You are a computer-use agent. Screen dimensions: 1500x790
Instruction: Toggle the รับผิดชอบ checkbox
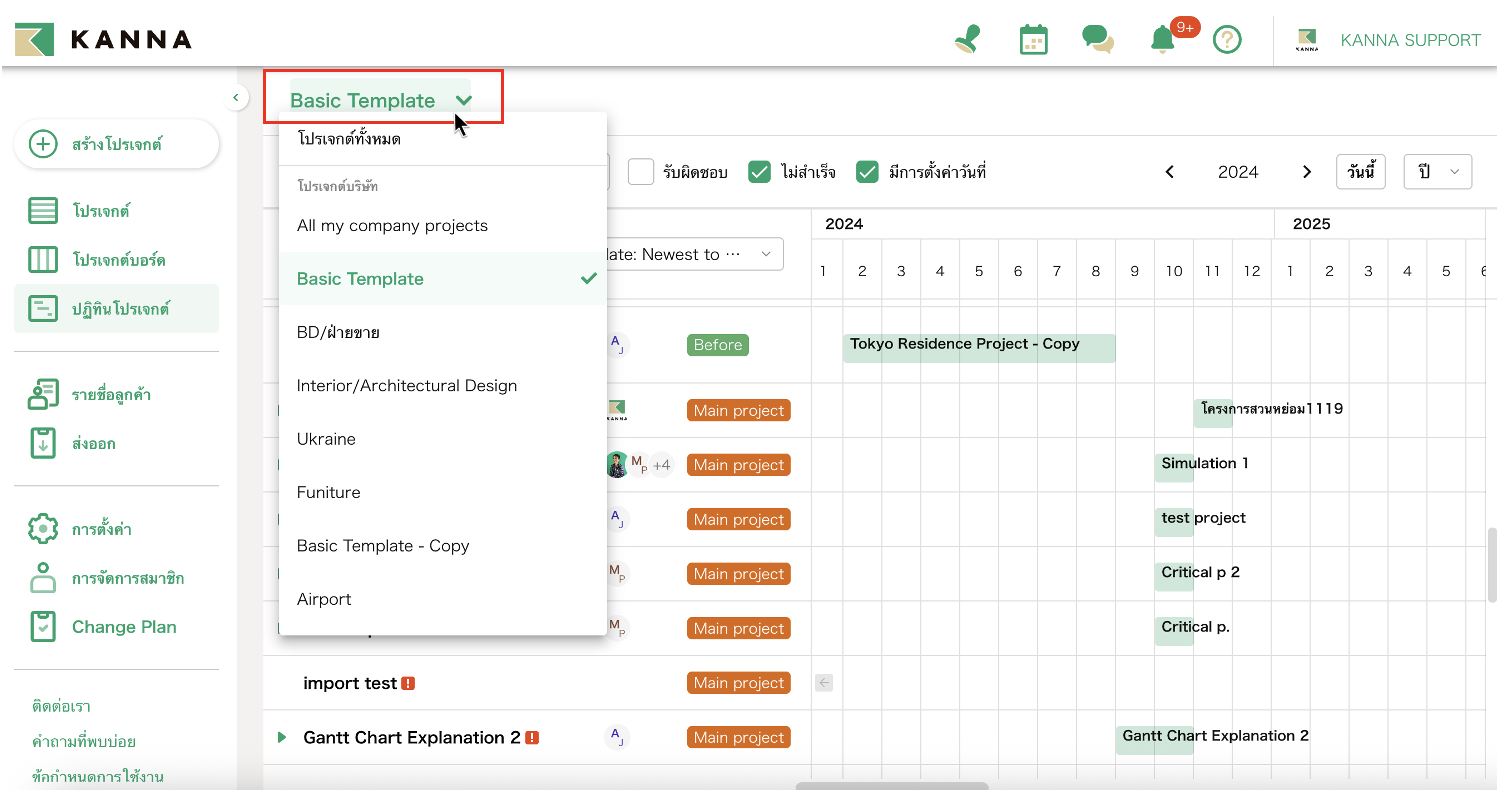tap(641, 172)
